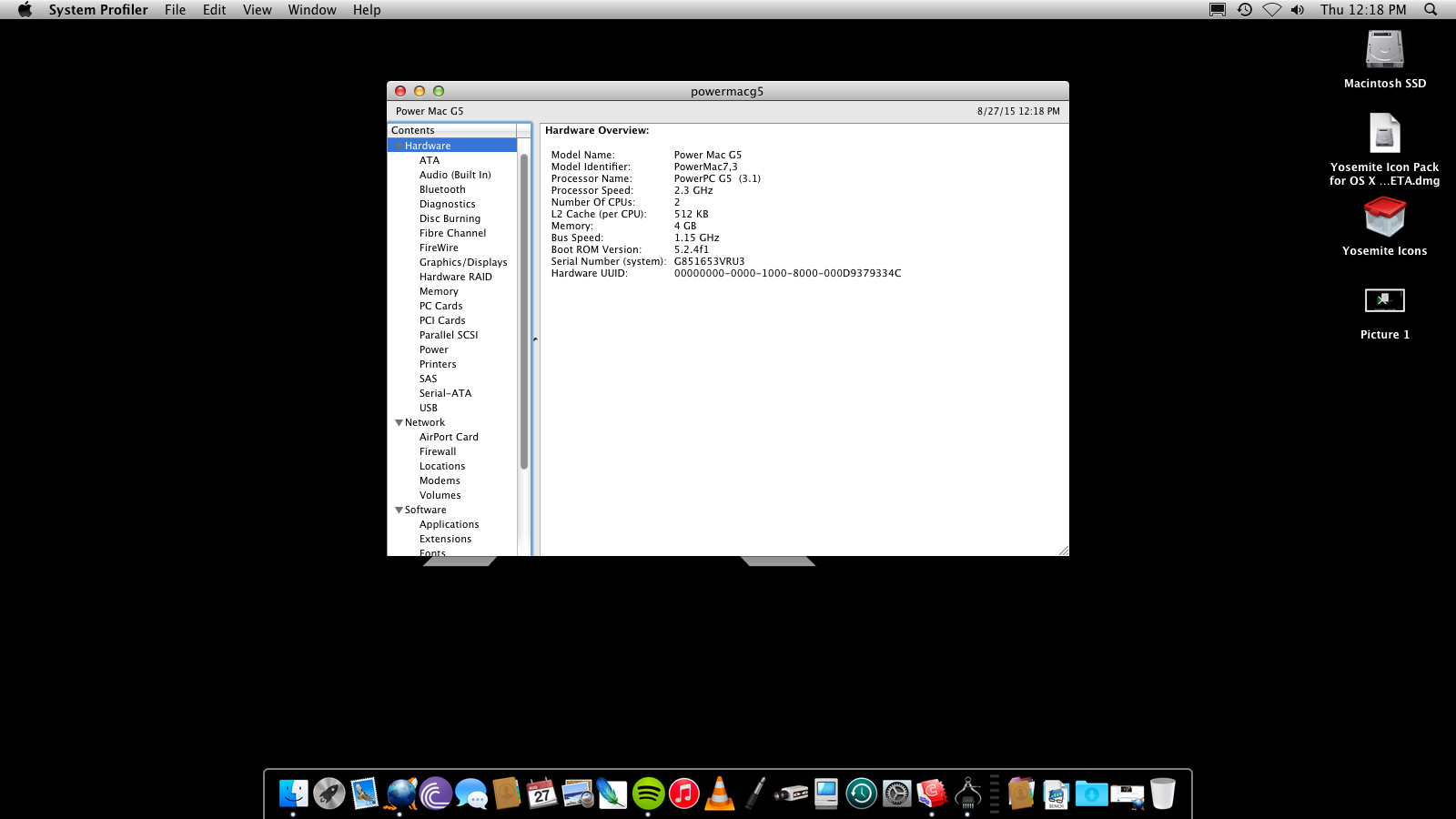Image resolution: width=1456 pixels, height=819 pixels.
Task: Select Applications under Software
Action: pyautogui.click(x=449, y=524)
